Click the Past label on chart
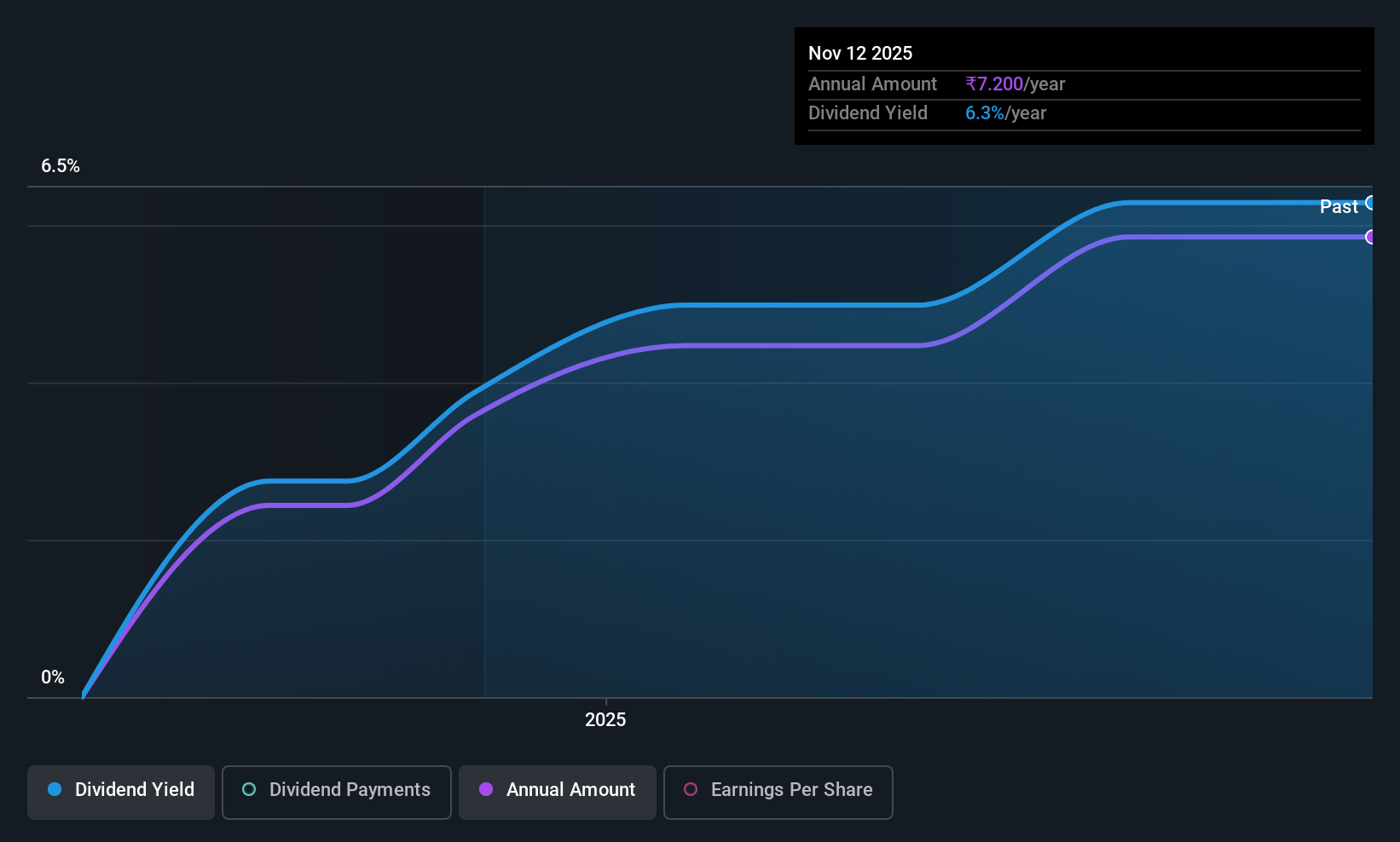The width and height of the screenshot is (1400, 842). pyautogui.click(x=1339, y=206)
